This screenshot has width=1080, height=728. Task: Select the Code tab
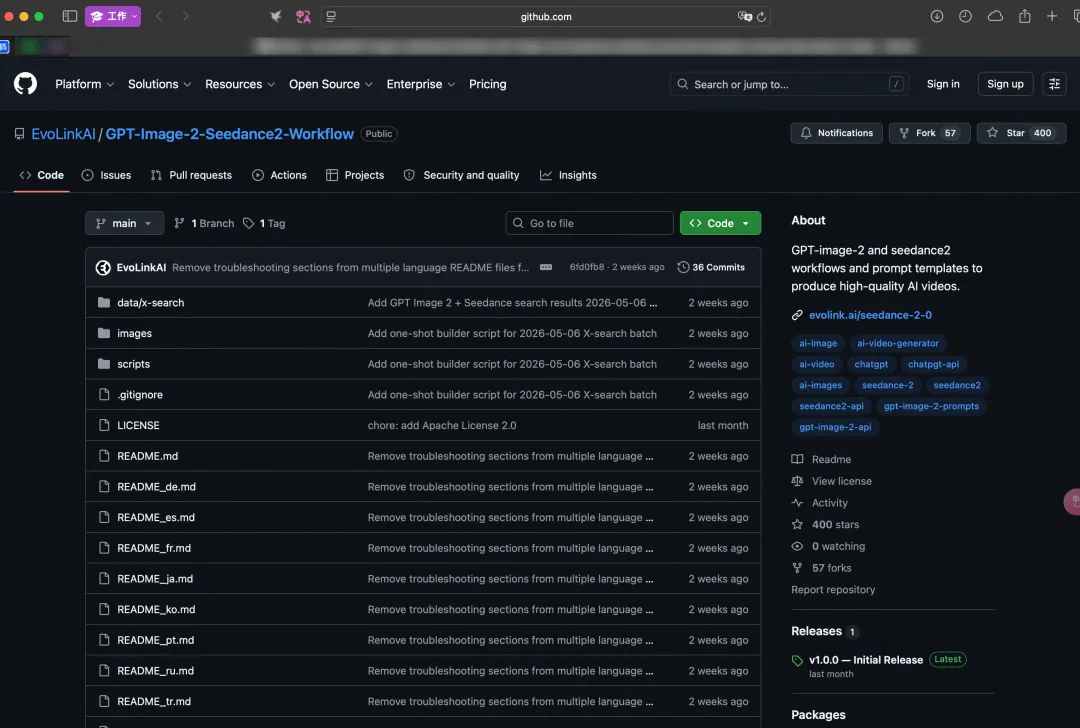[41, 175]
